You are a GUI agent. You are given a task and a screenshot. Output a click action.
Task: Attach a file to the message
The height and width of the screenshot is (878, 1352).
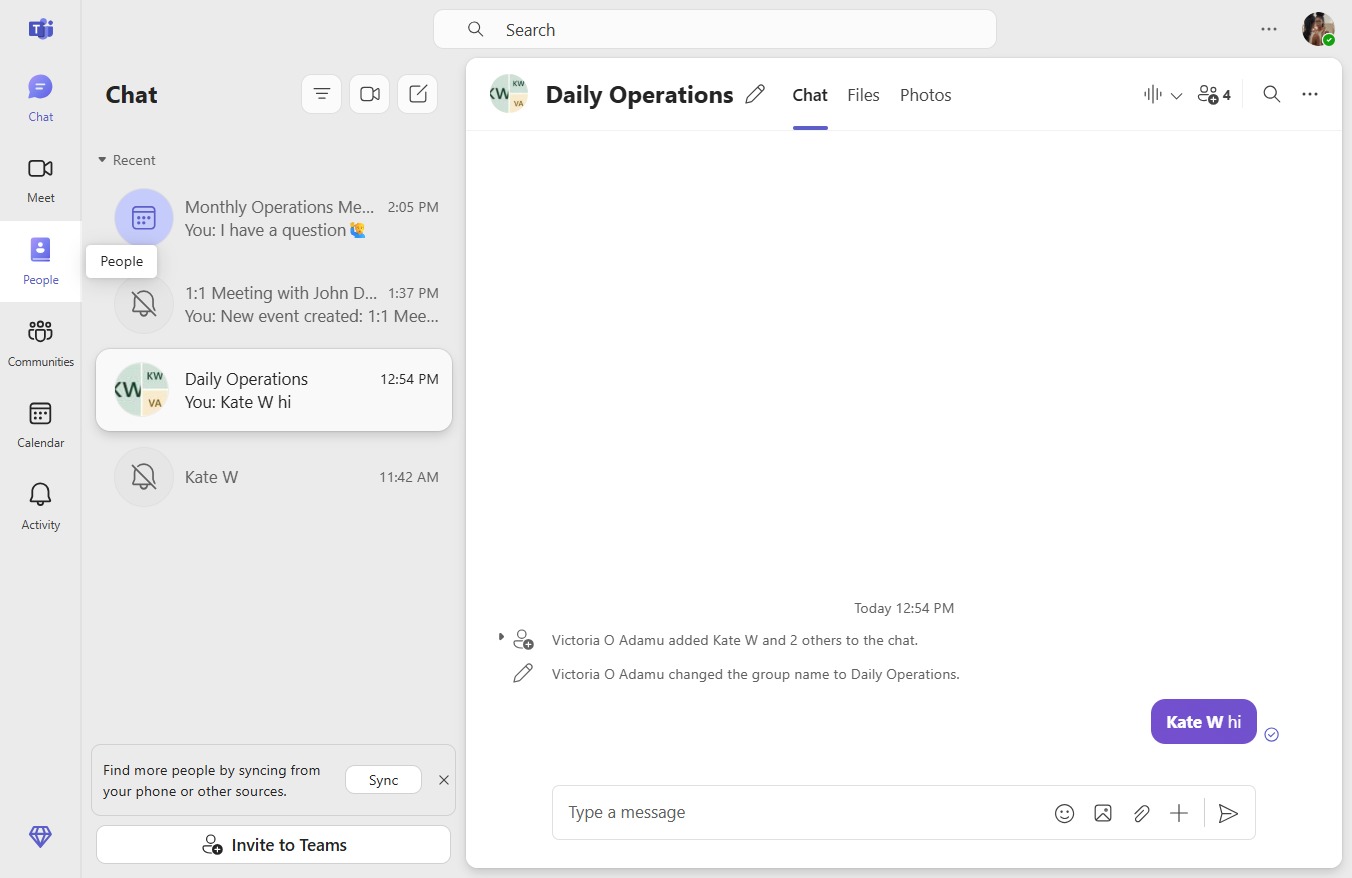(x=1141, y=813)
